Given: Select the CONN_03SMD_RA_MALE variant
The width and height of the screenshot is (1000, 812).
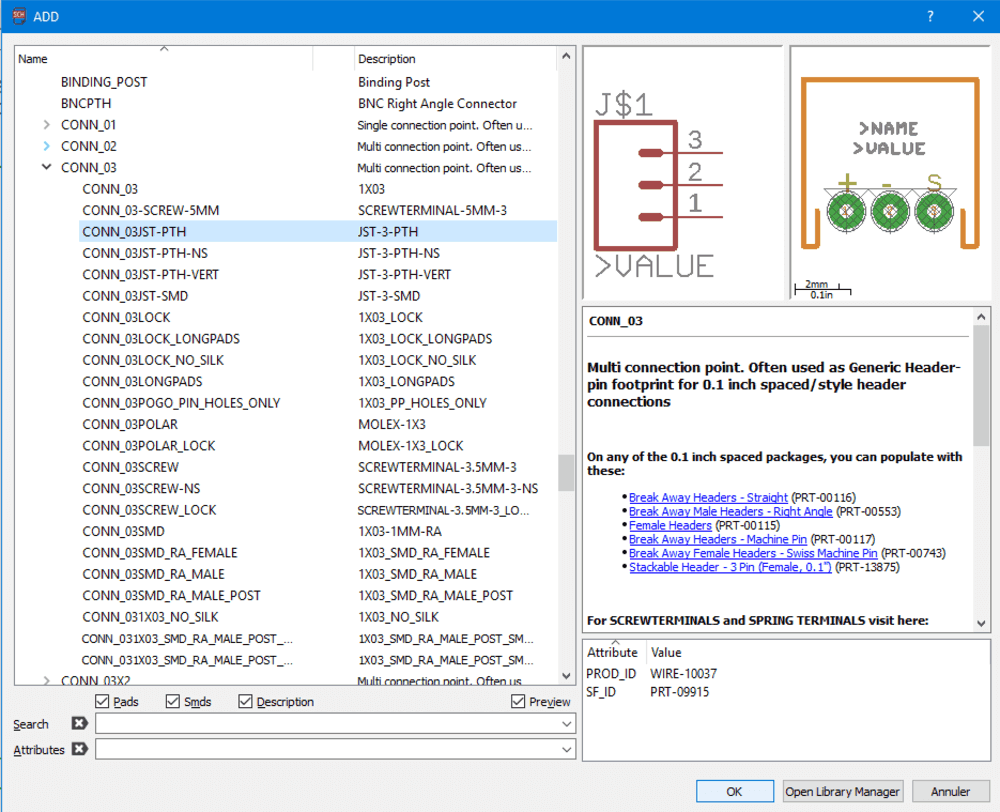Looking at the screenshot, I should point(153,574).
